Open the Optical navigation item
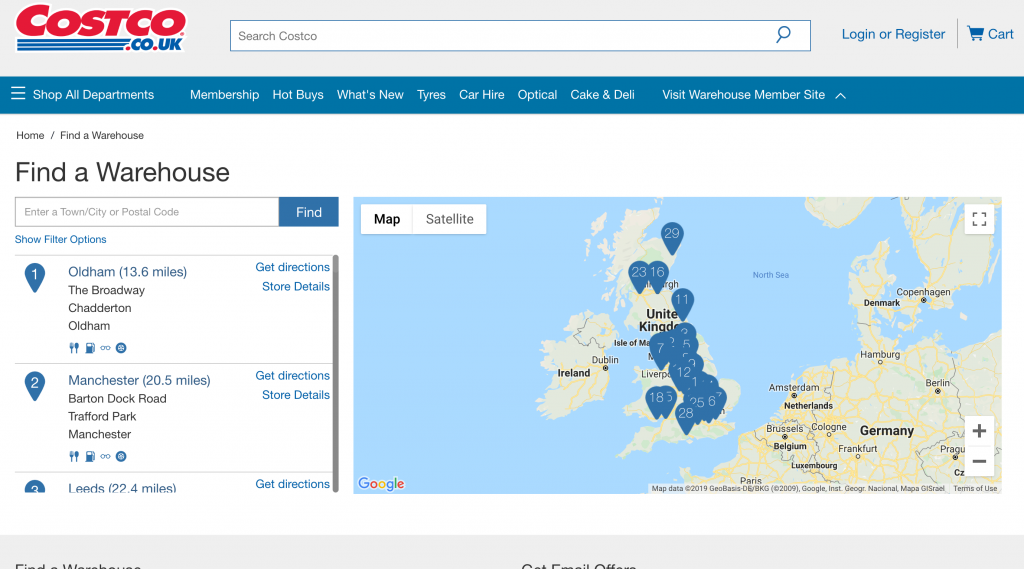The width and height of the screenshot is (1024, 569). [537, 95]
